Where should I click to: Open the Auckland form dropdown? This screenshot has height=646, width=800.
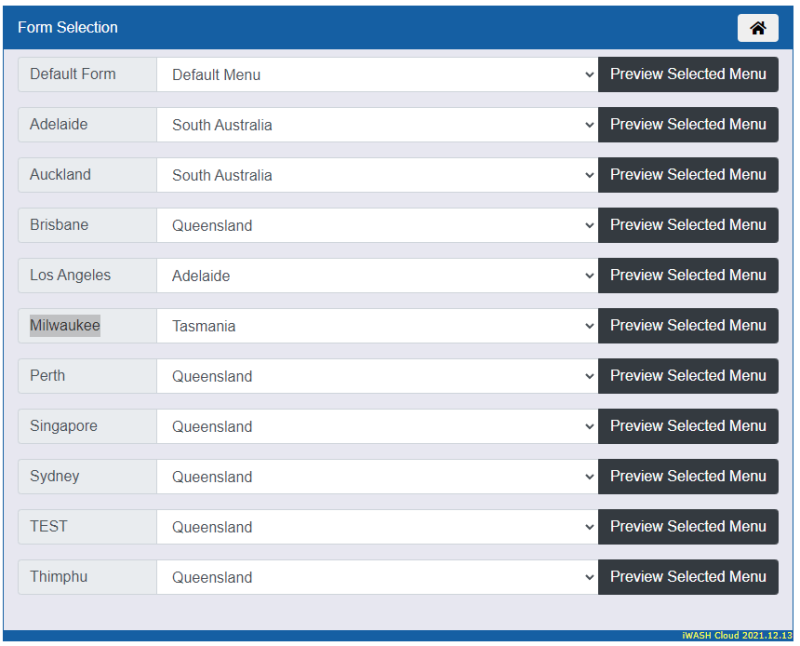pos(377,175)
